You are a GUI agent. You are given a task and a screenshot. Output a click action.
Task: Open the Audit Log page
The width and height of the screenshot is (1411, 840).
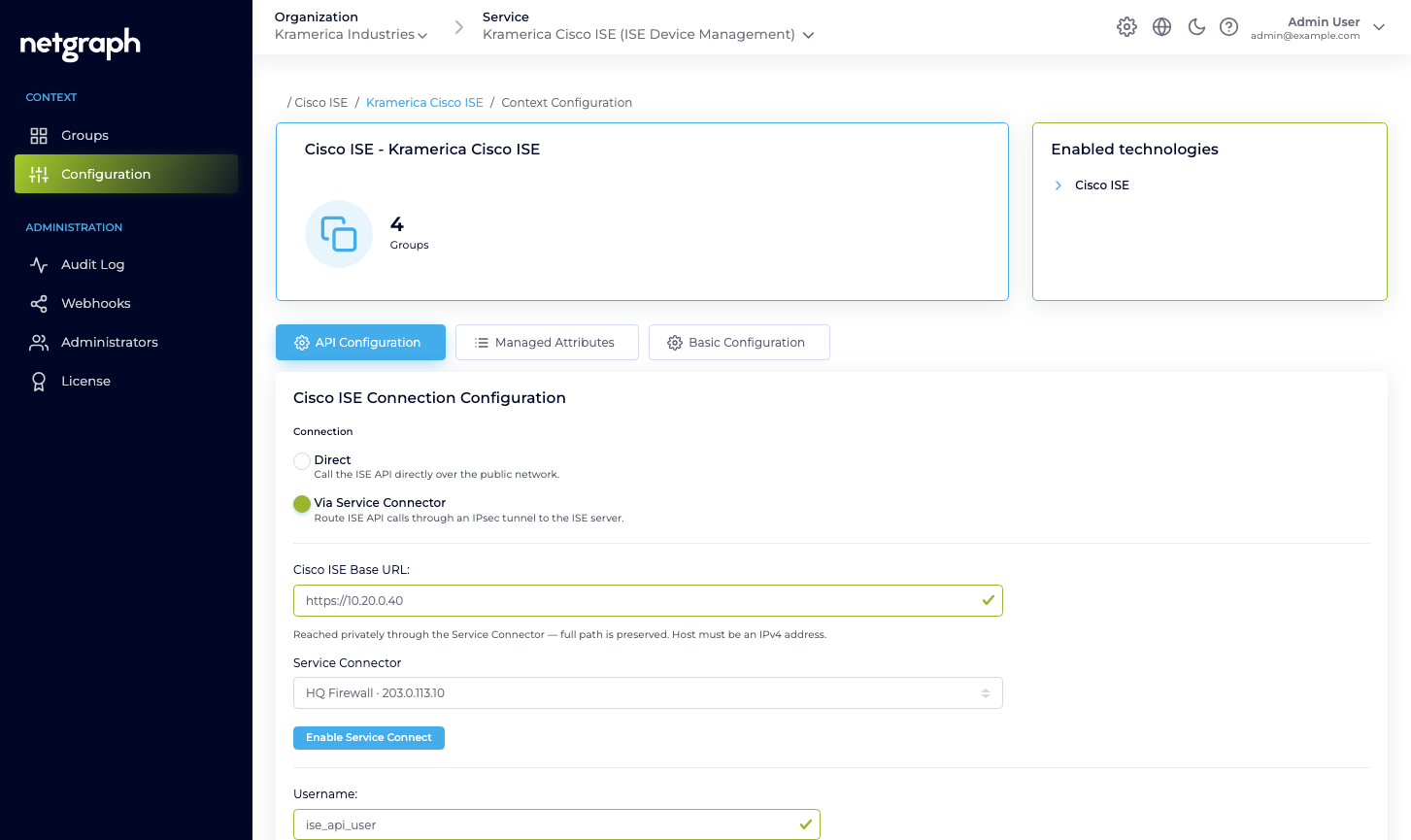coord(126,264)
